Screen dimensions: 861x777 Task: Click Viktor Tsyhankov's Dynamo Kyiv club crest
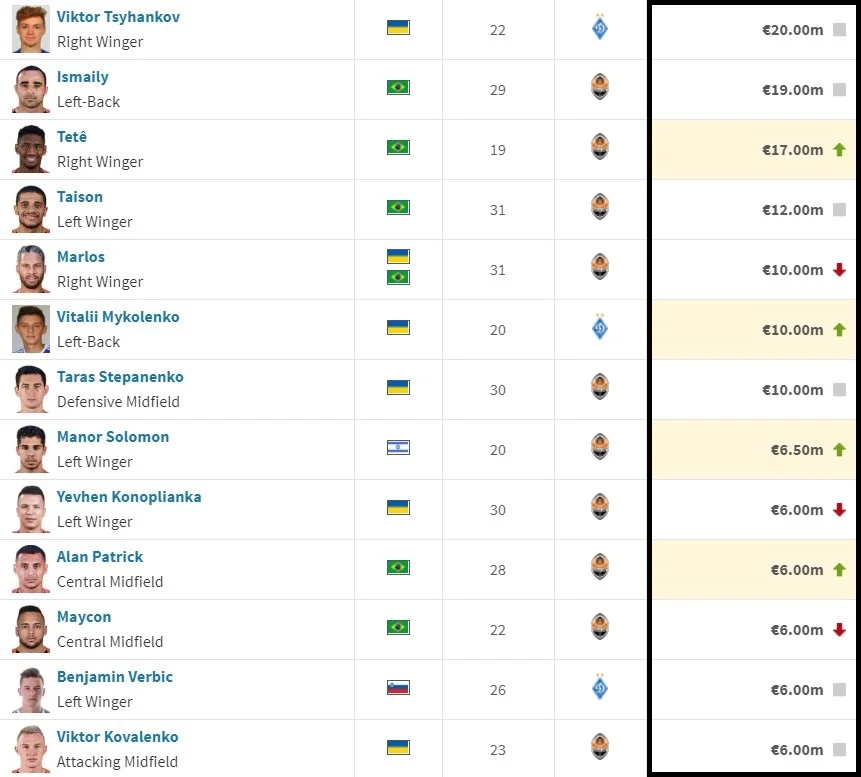600,28
